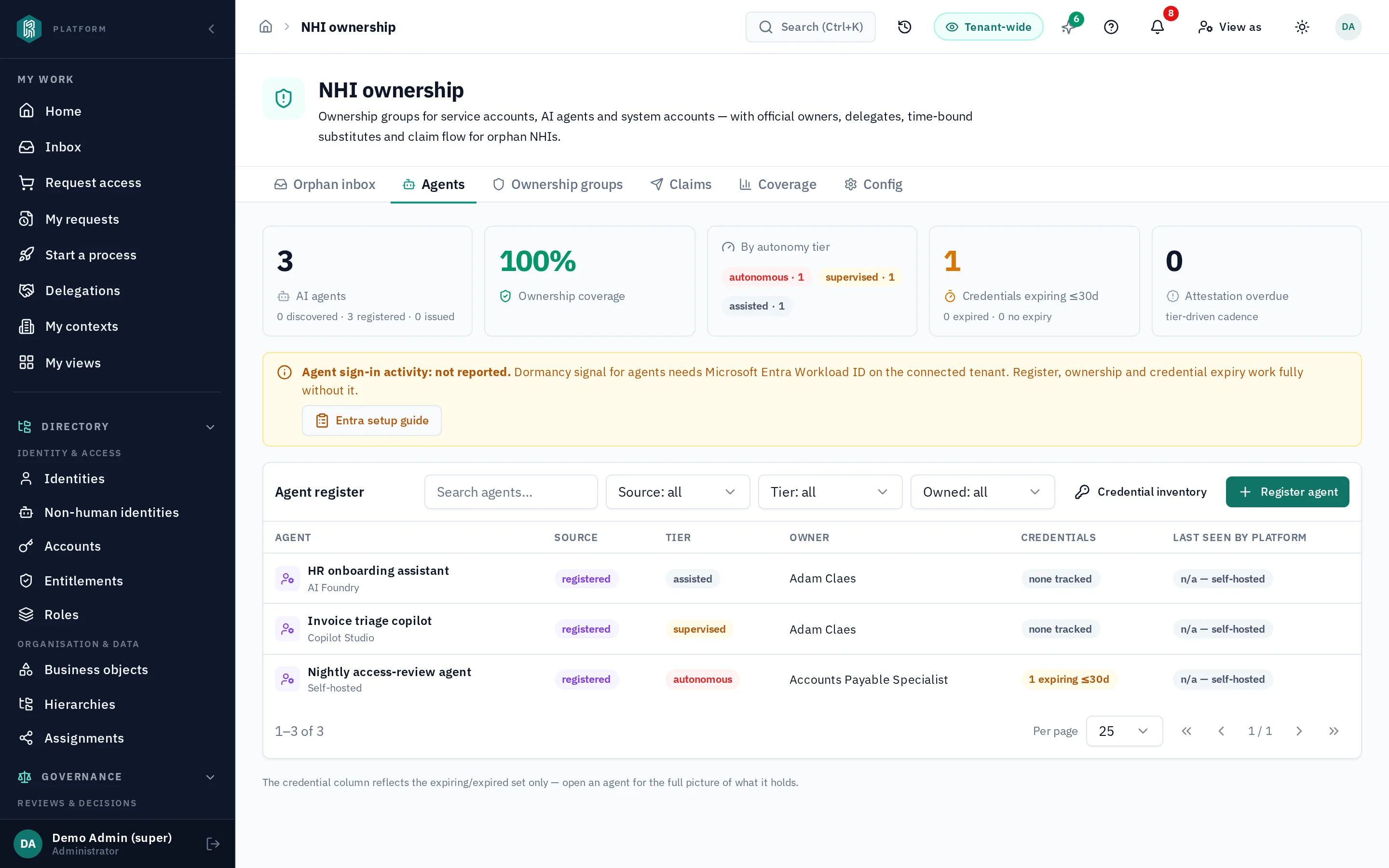Switch to the Orphan inbox tab
This screenshot has width=1389, height=868.
[x=325, y=184]
